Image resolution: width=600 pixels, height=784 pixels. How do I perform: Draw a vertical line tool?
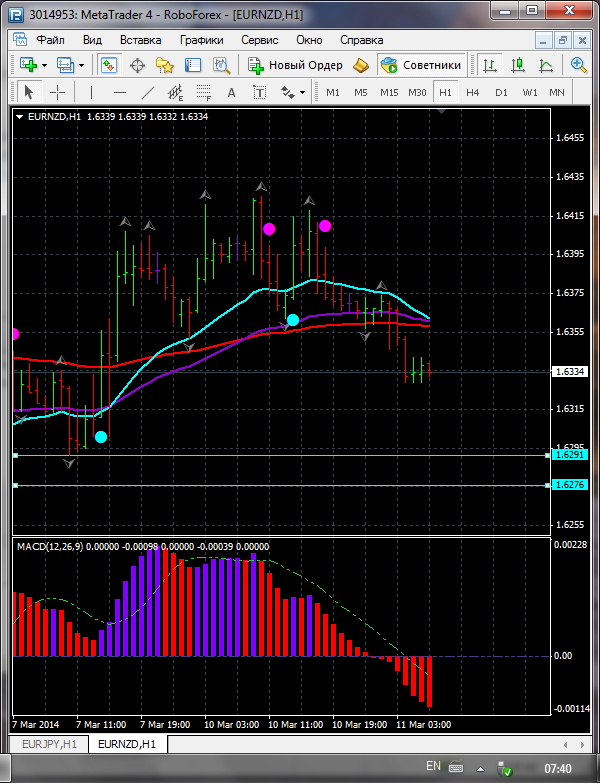point(91,92)
